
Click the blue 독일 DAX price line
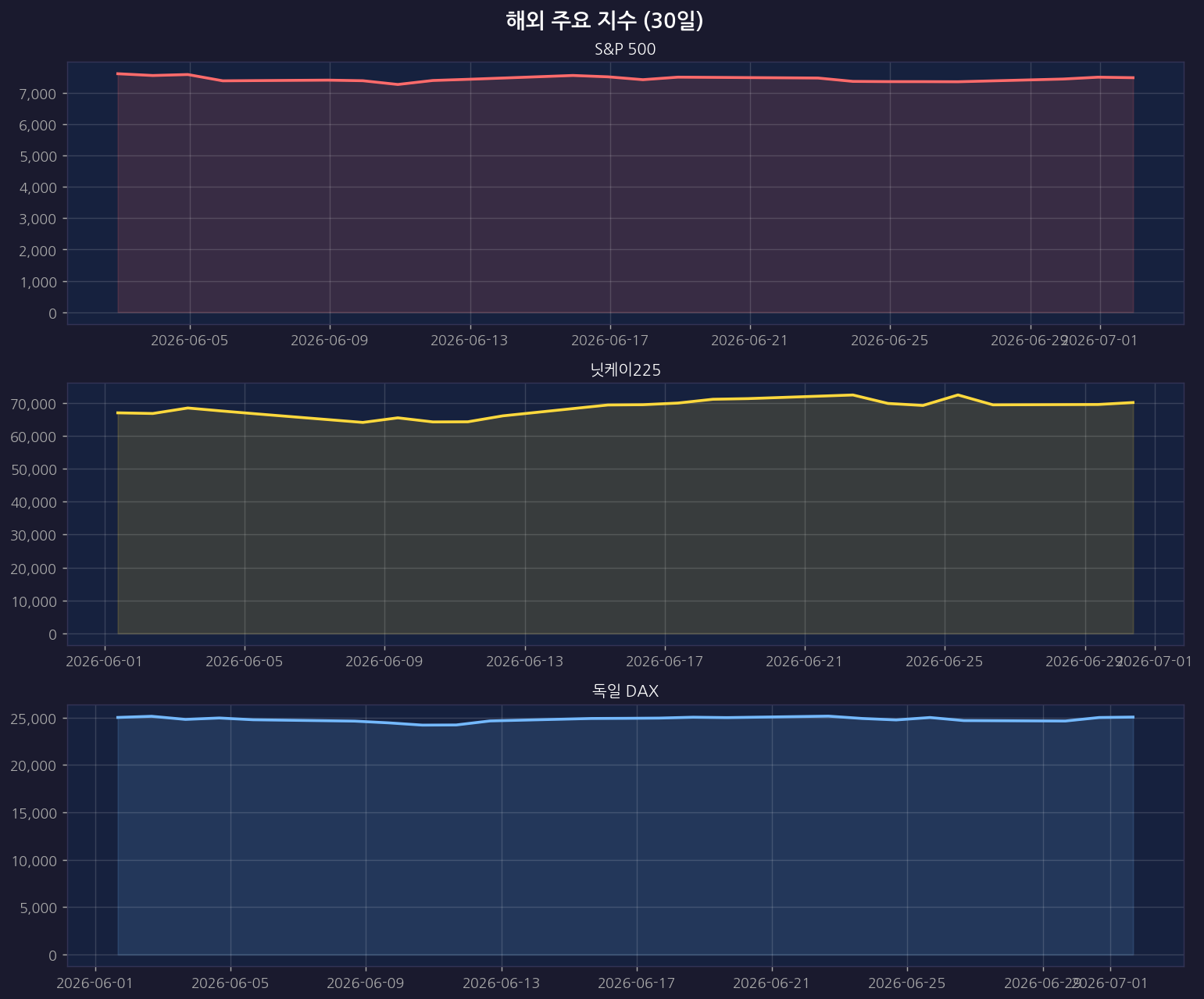point(625,719)
